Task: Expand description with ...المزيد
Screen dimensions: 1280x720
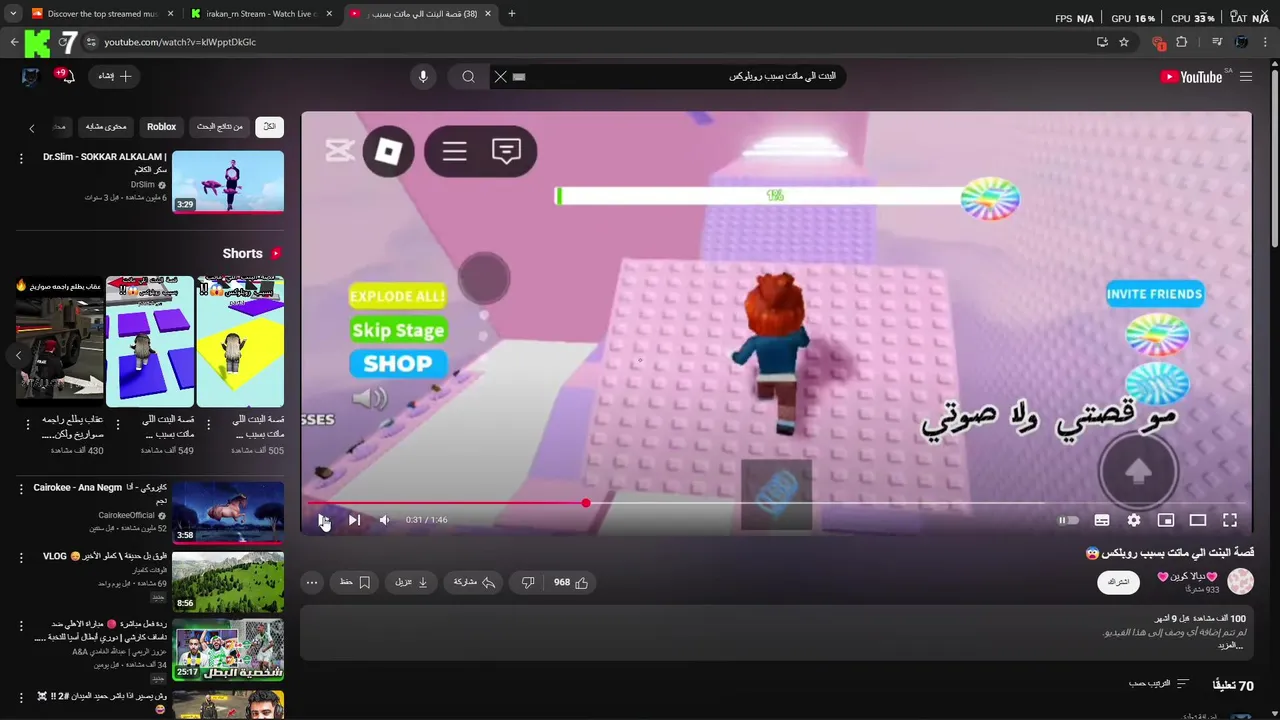Action: pyautogui.click(x=1231, y=645)
